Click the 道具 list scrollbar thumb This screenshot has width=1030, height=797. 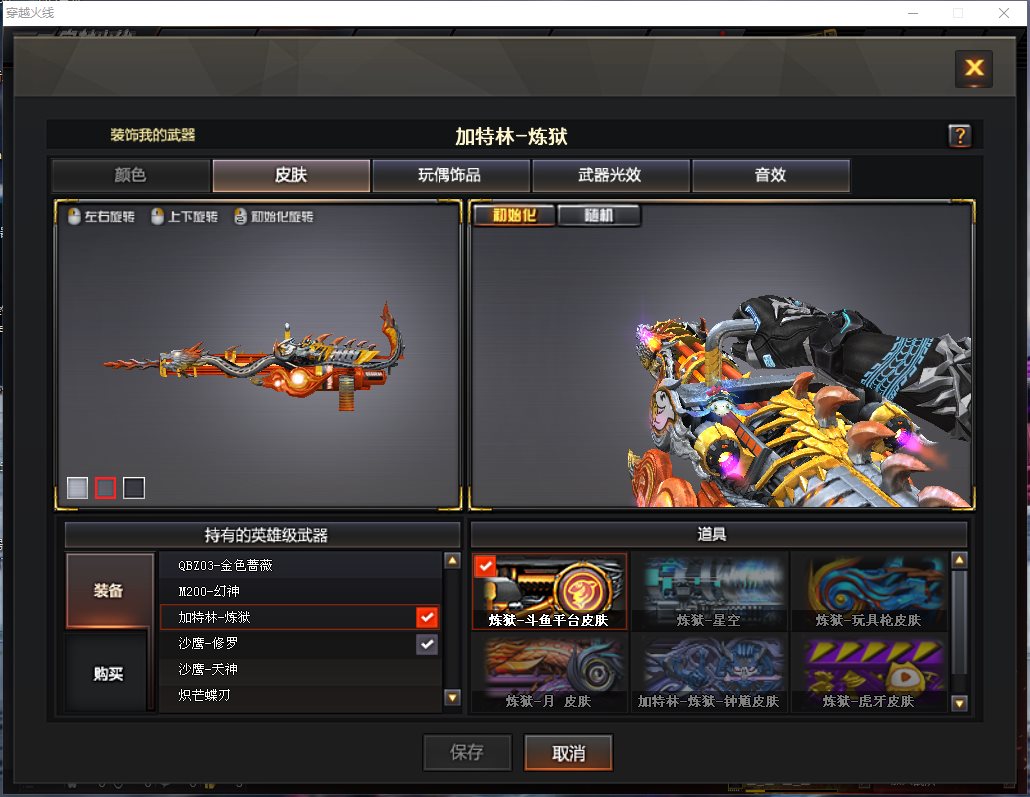(x=959, y=622)
